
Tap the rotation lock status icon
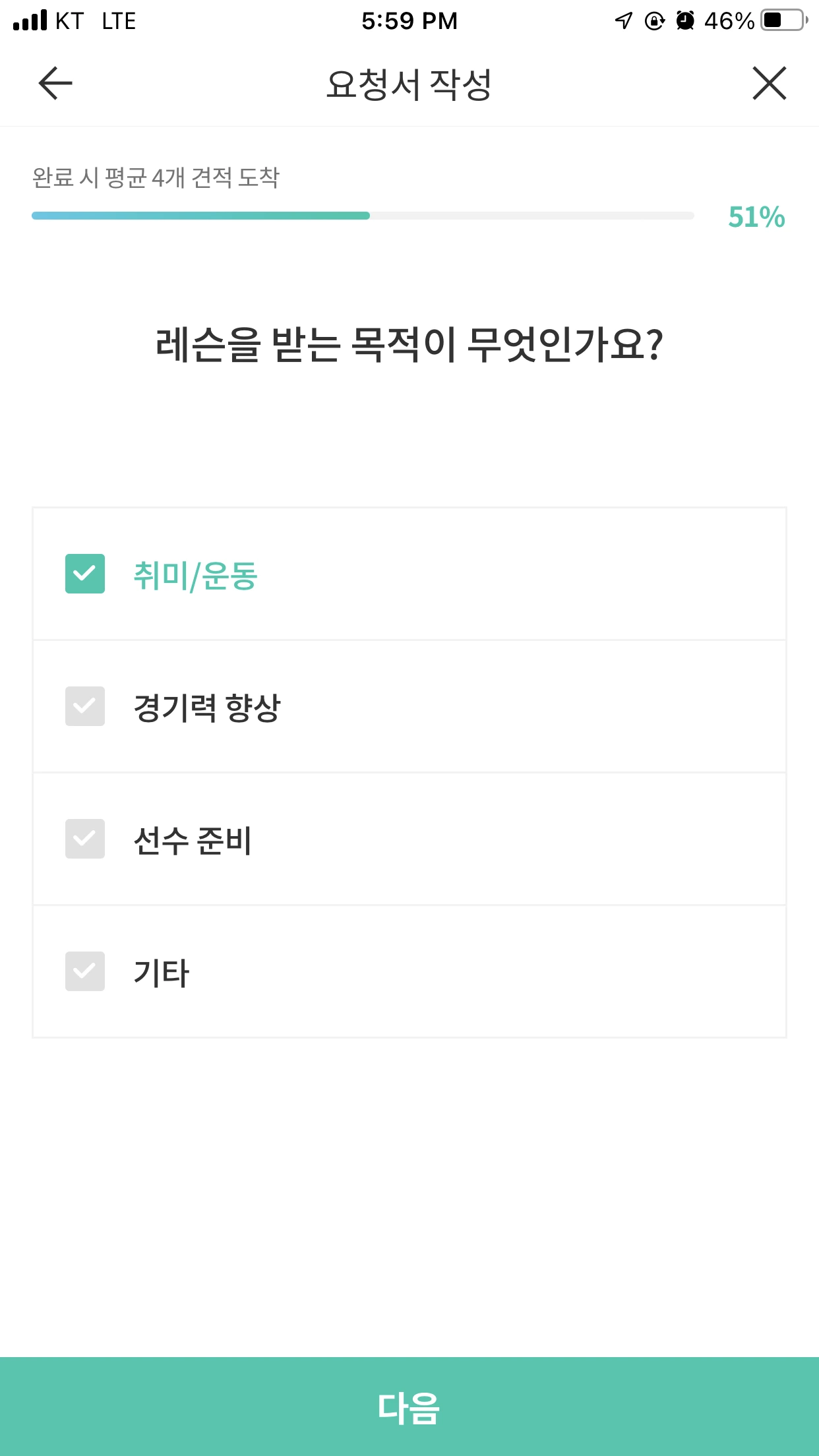pos(654,21)
